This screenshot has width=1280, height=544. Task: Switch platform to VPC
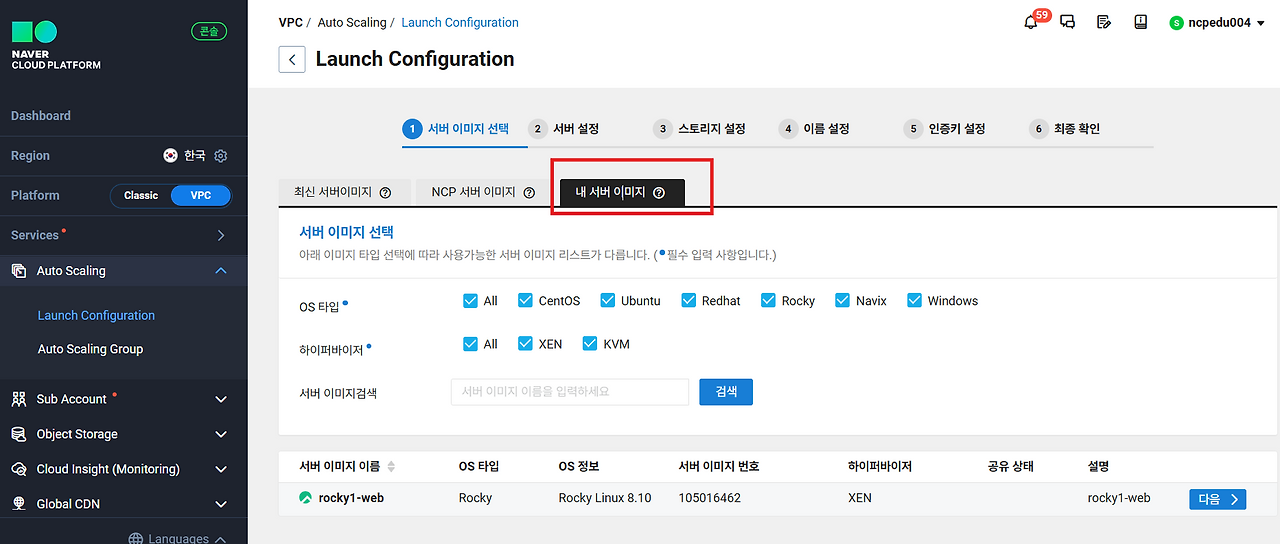pos(201,195)
